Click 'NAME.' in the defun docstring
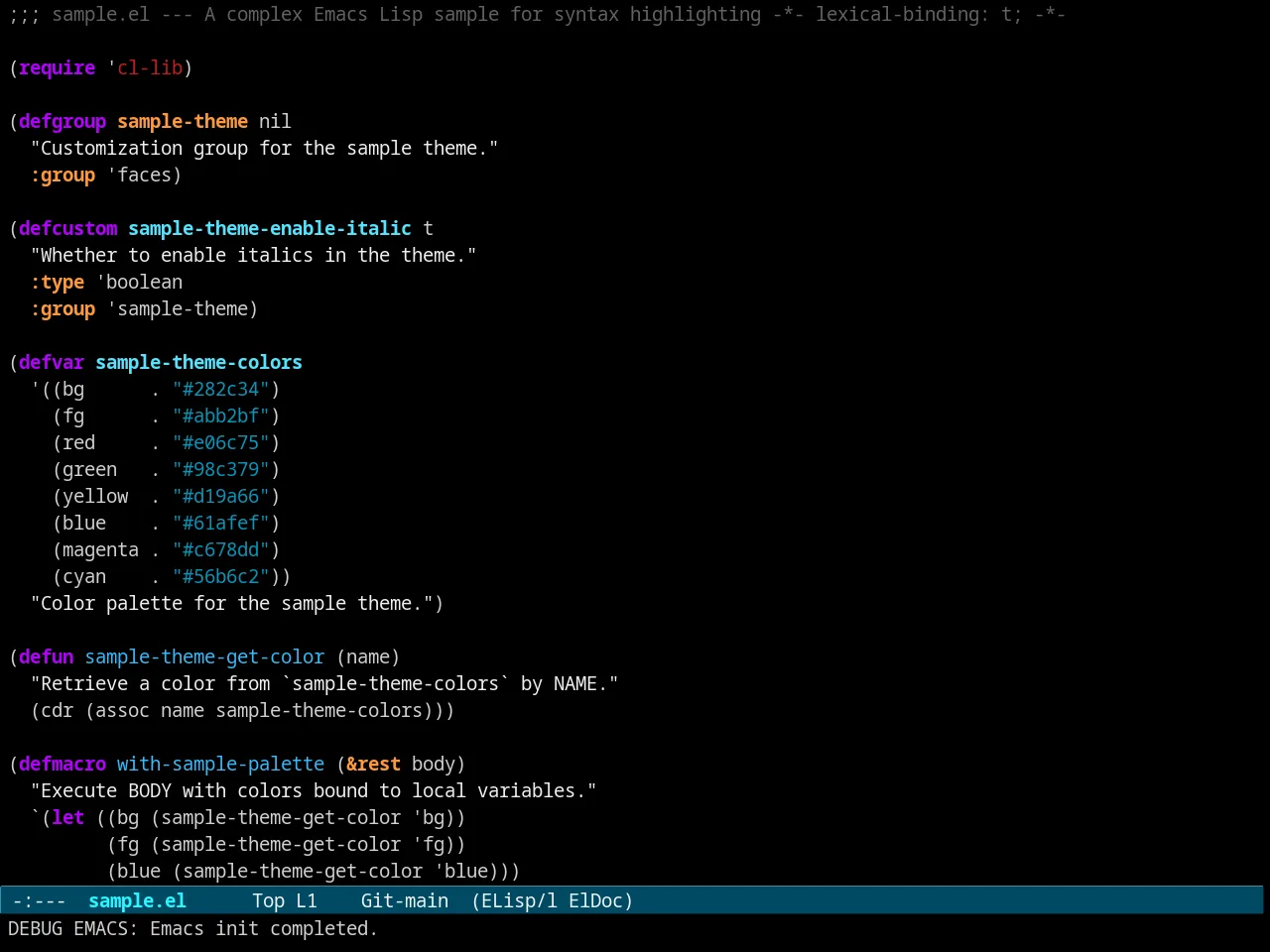The image size is (1270, 952). [581, 683]
